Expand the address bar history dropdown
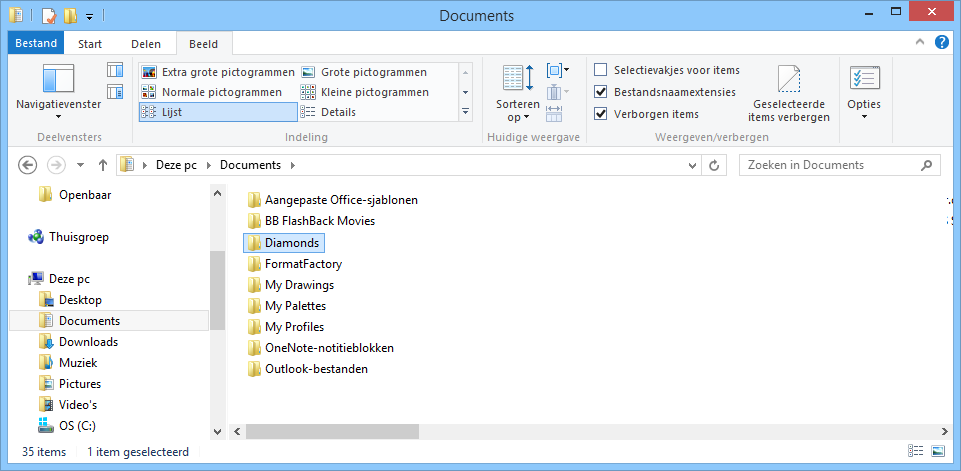The image size is (961, 471). tap(693, 166)
